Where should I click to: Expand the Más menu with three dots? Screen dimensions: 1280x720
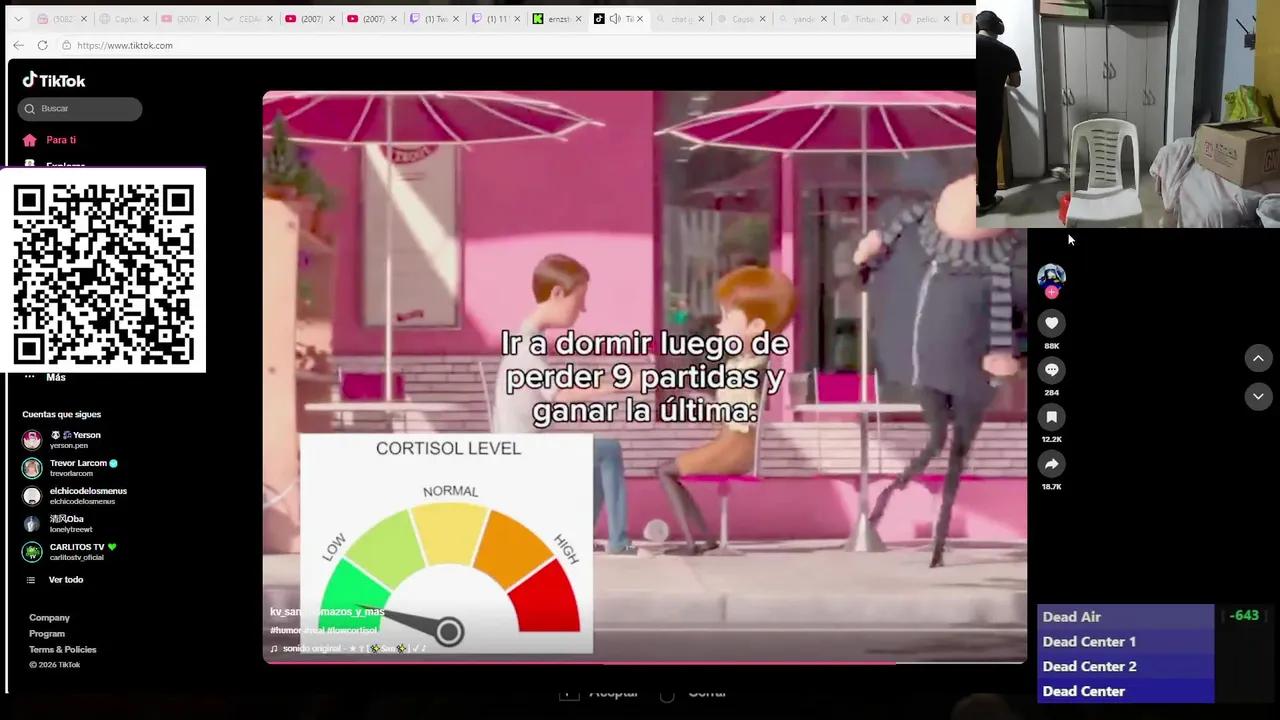45,377
